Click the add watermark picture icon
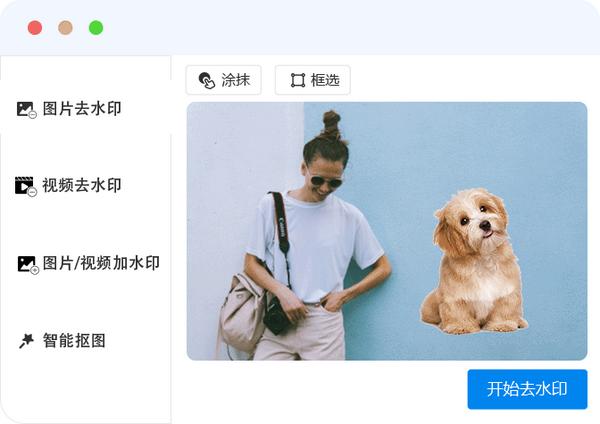 [28, 265]
